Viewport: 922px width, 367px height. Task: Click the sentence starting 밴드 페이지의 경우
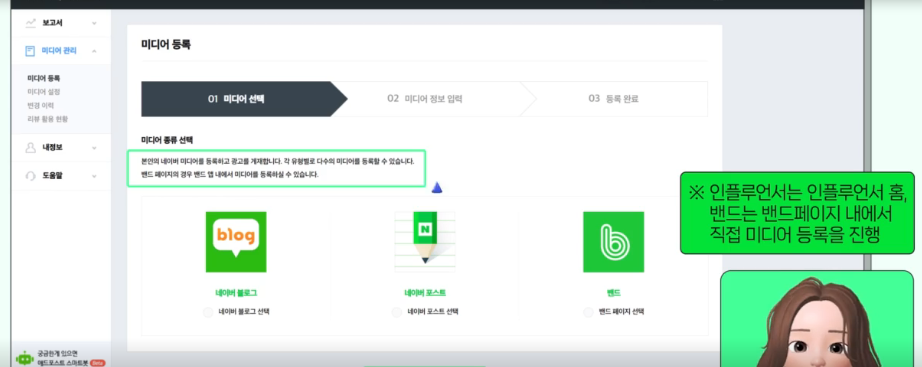coord(229,175)
